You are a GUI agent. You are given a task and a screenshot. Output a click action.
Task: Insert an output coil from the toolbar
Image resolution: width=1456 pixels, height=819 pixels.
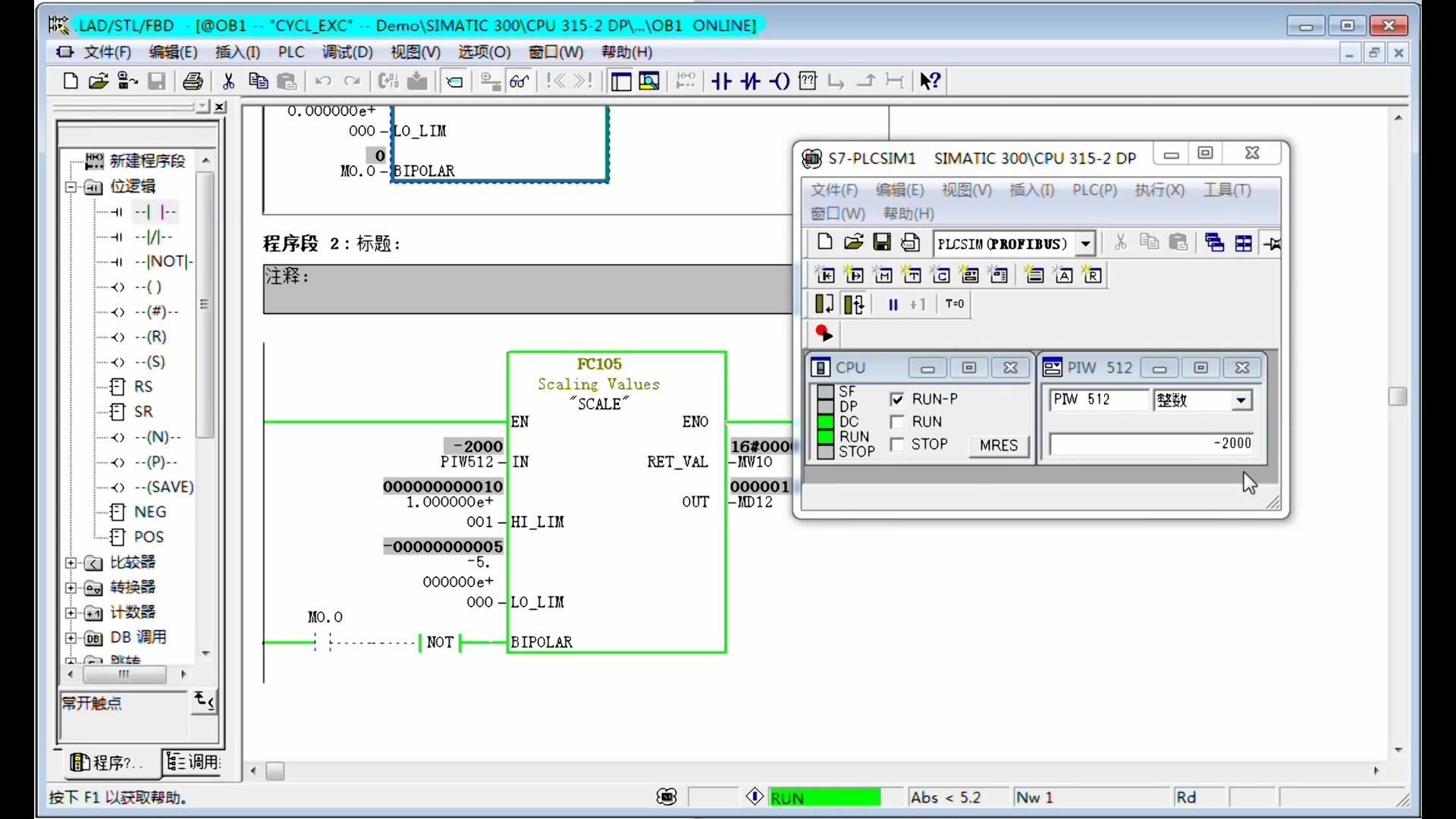point(779,81)
